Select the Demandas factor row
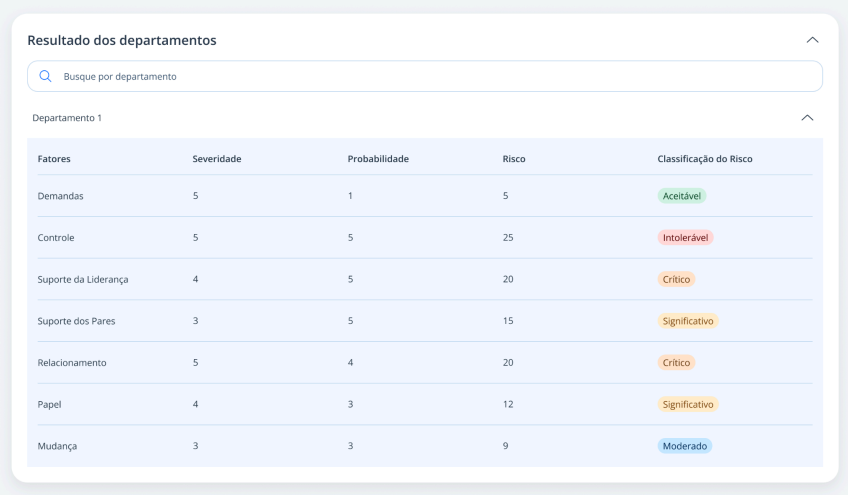The height and width of the screenshot is (495, 848). pyautogui.click(x=425, y=196)
